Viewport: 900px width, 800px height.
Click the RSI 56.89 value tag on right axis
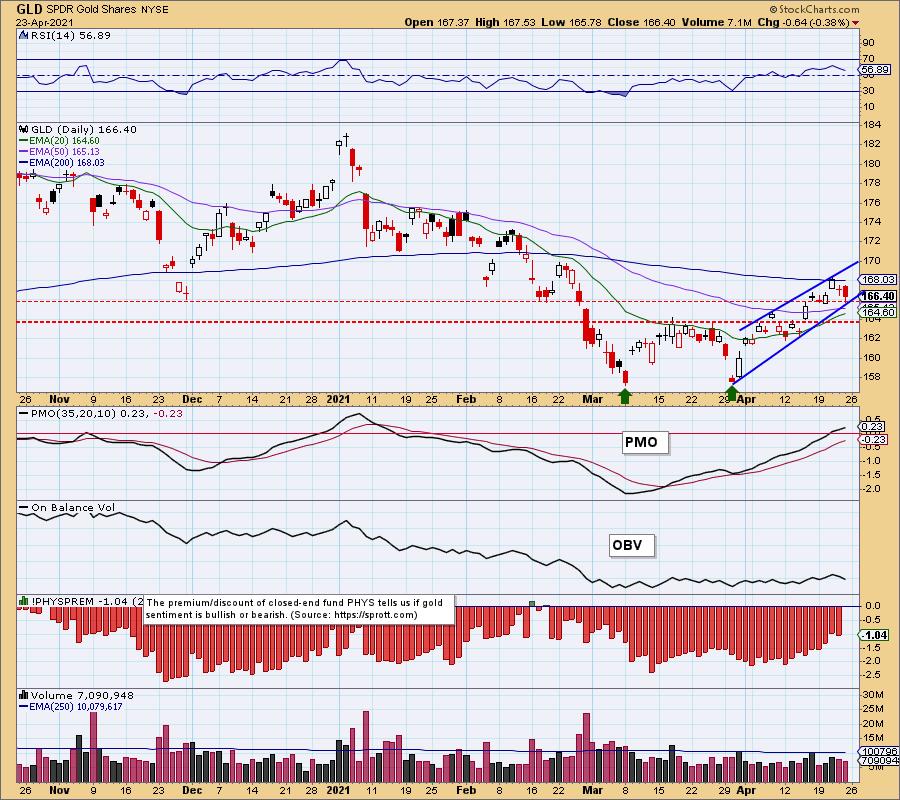click(x=875, y=69)
